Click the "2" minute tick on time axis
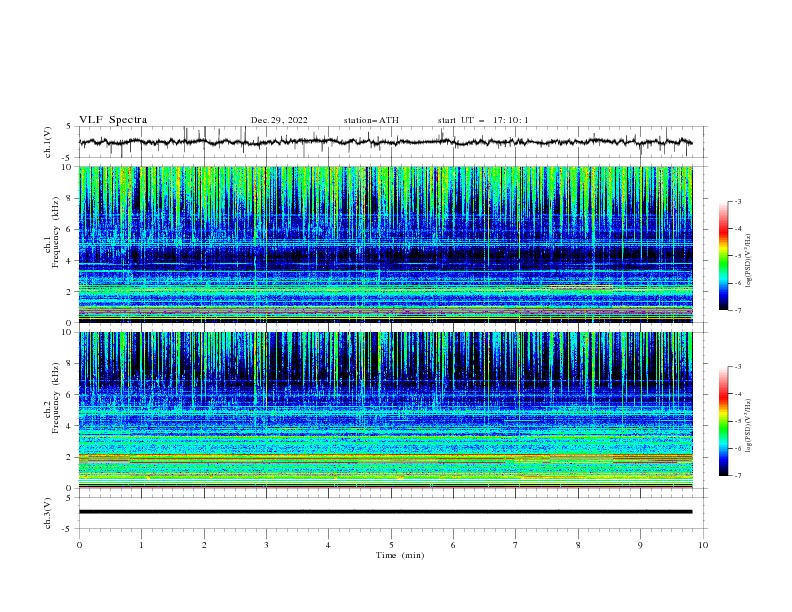 coord(204,545)
